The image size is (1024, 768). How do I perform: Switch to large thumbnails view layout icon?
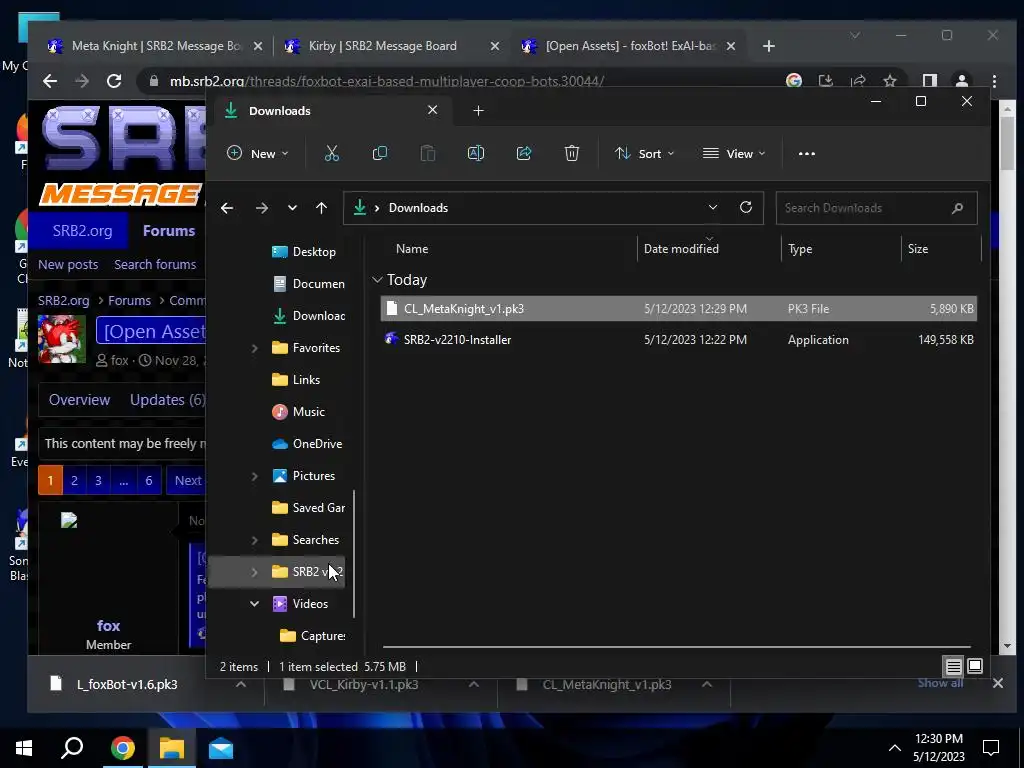(974, 666)
